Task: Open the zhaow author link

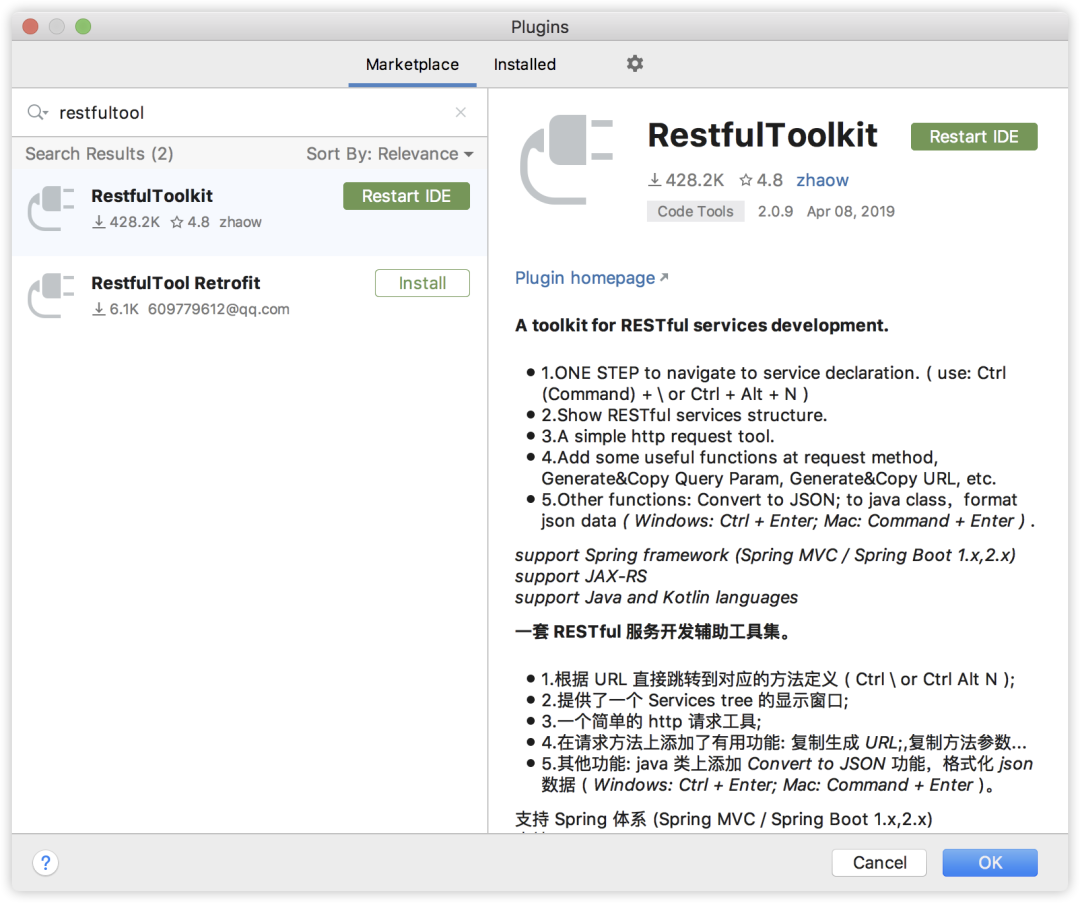Action: click(x=822, y=180)
